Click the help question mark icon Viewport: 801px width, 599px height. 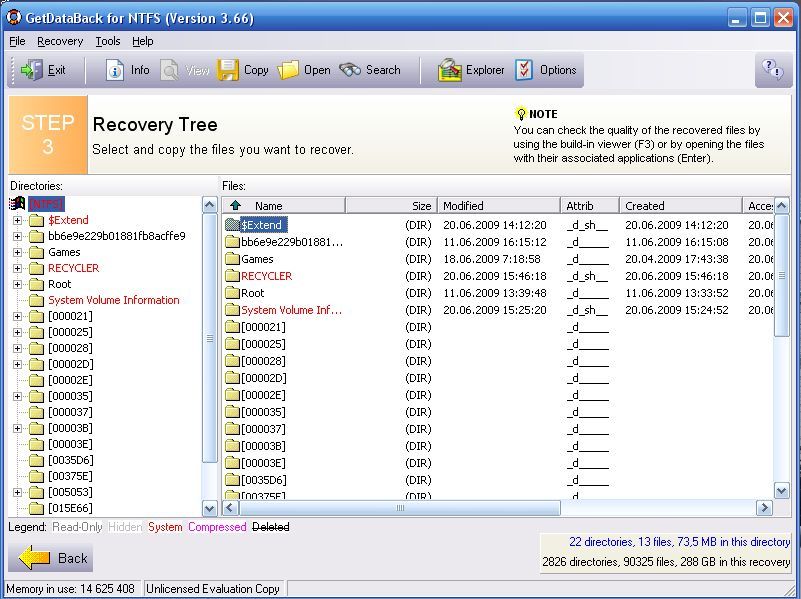(x=773, y=69)
